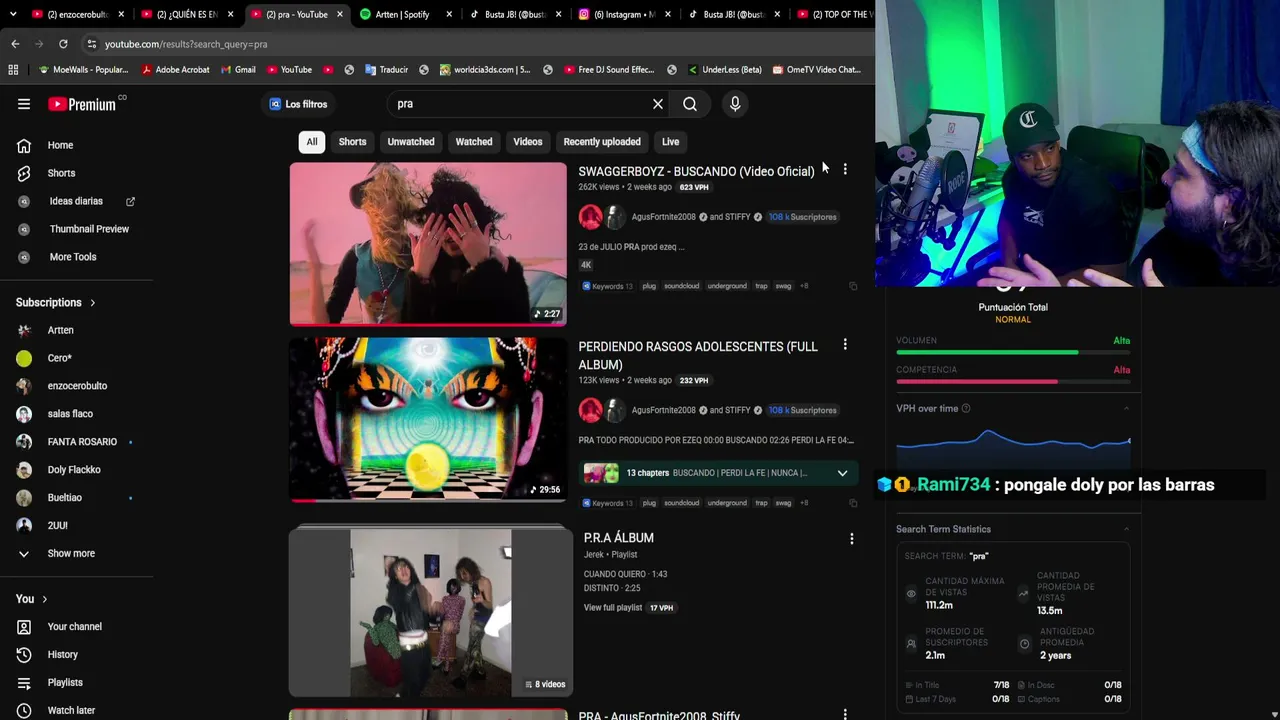Click View full playlist link
Screen dimensions: 1280x720
(x=613, y=608)
